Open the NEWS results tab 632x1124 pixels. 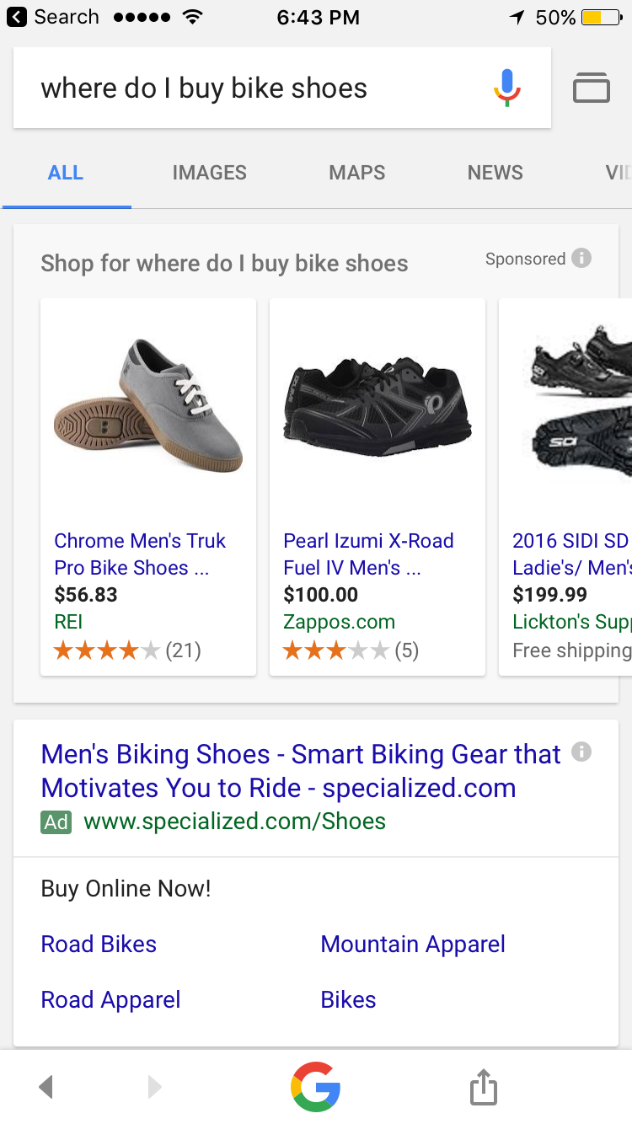494,172
